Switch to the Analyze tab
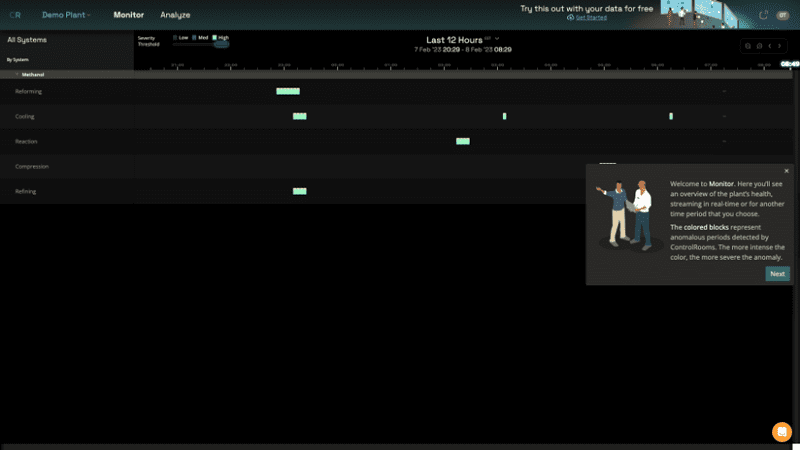This screenshot has height=450, width=800. (175, 15)
